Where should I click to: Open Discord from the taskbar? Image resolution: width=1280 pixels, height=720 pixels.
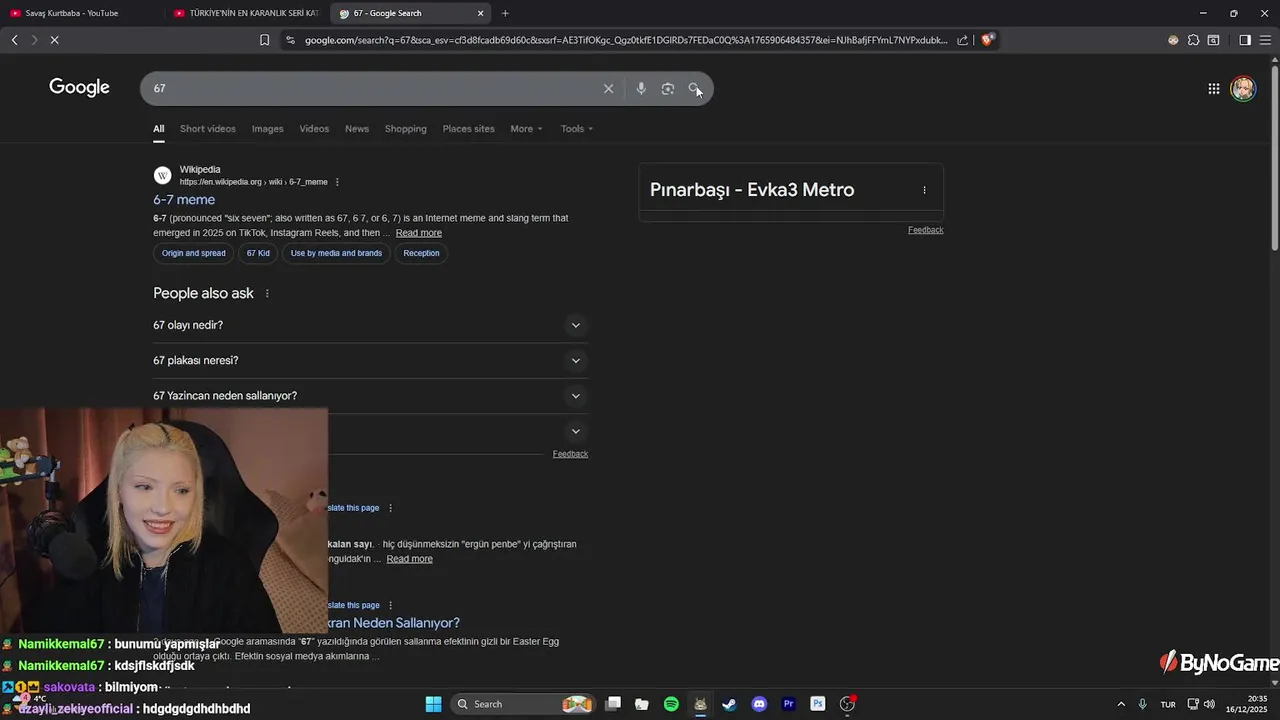(x=759, y=704)
